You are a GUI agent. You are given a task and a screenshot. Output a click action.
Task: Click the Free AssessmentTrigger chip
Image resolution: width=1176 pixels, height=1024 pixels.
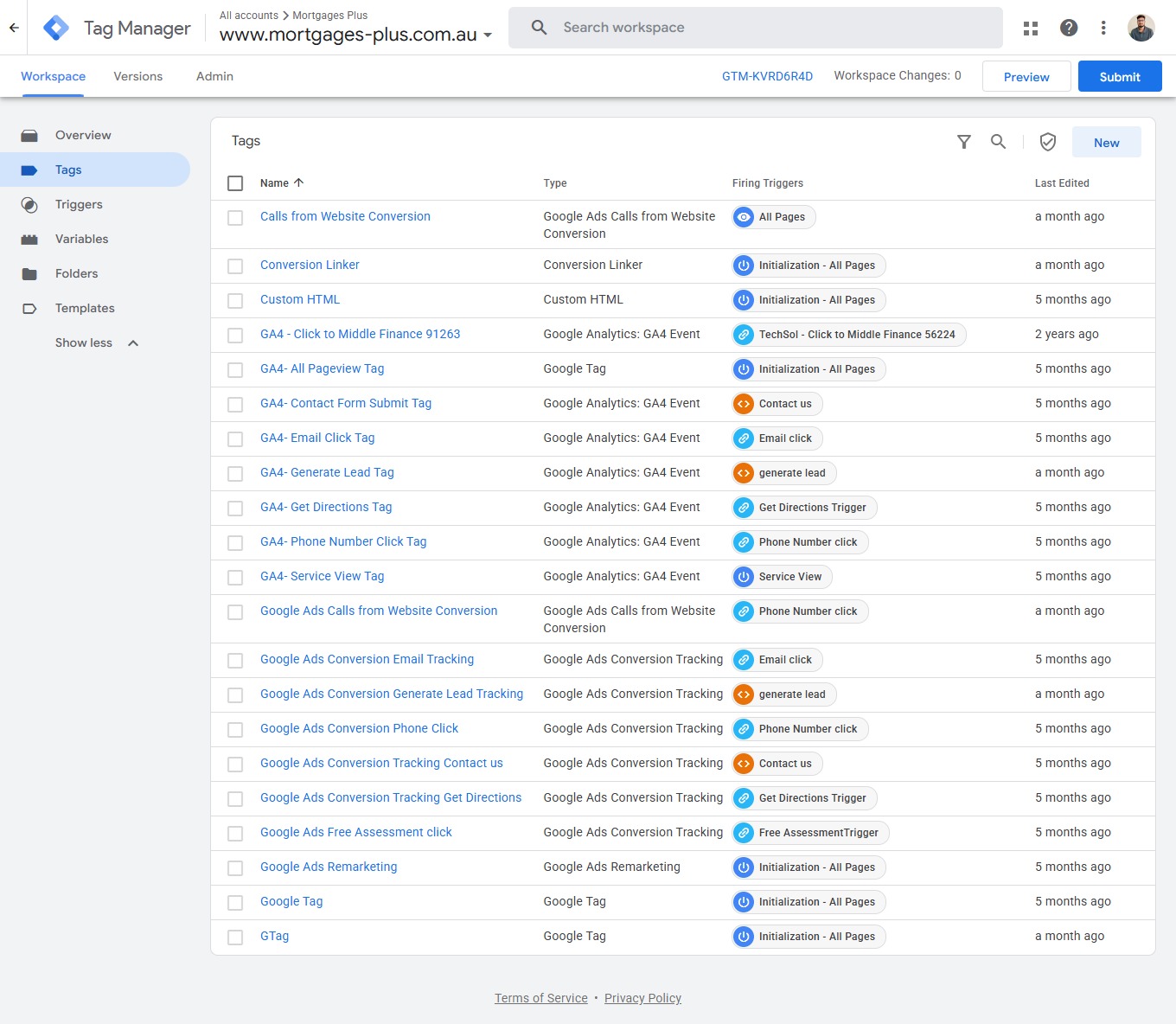click(810, 833)
